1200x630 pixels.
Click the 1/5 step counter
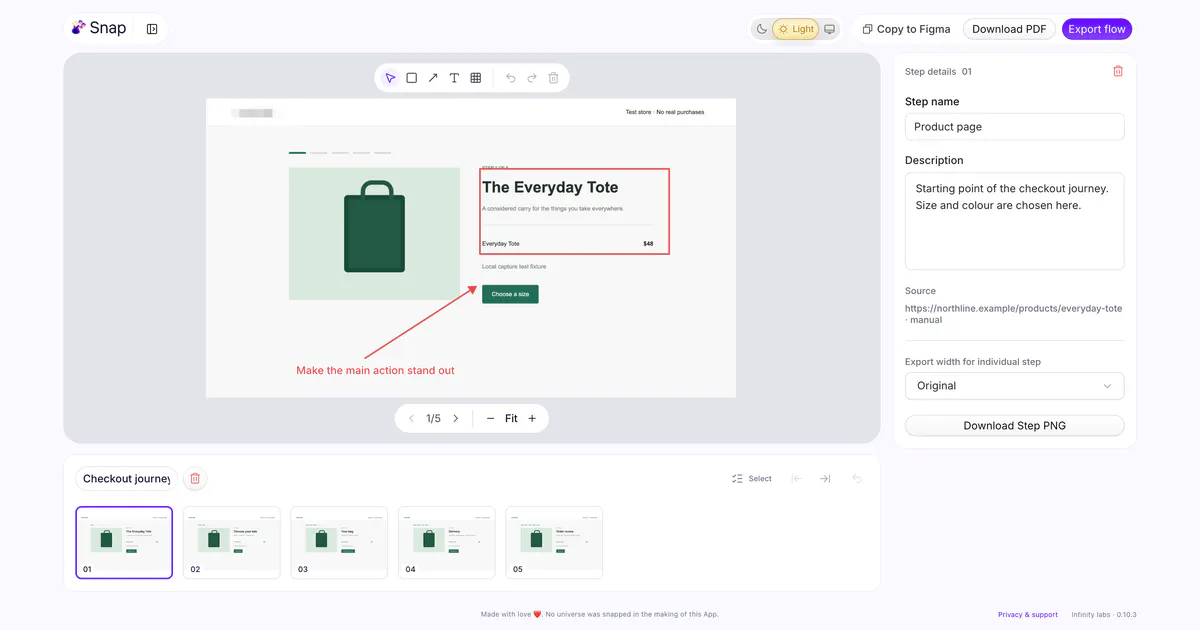coord(433,419)
